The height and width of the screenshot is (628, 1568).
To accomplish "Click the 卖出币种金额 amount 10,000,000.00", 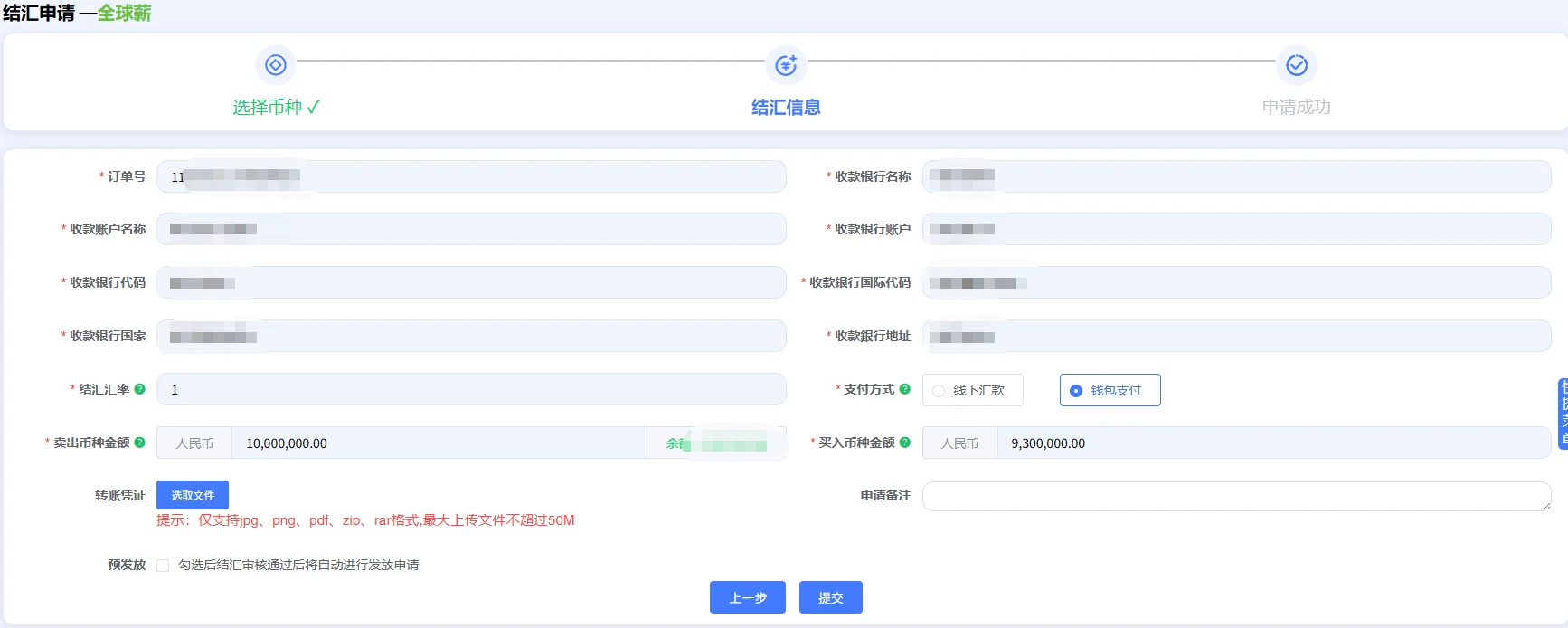I will (439, 443).
